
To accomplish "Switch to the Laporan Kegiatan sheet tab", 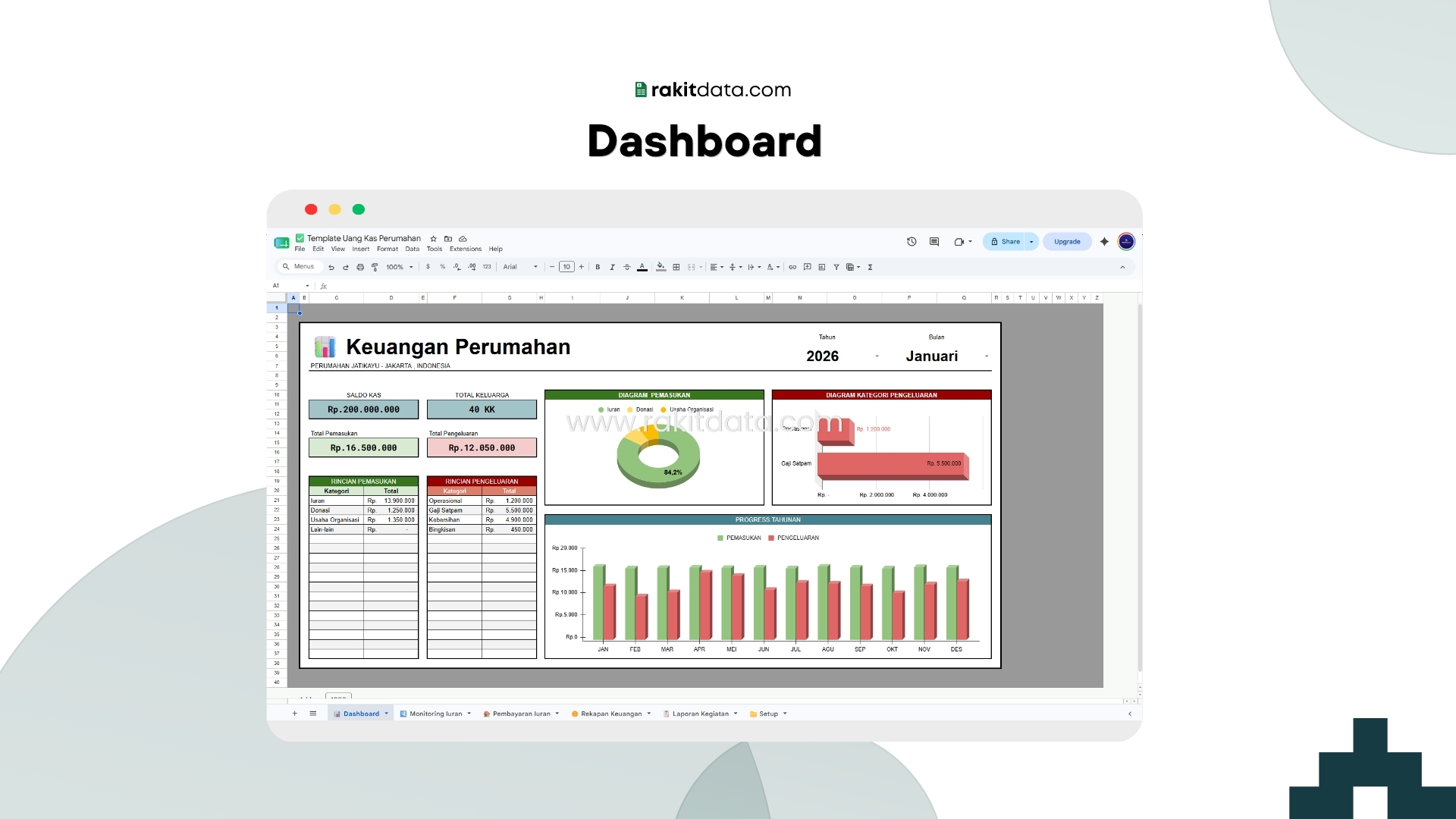I will click(701, 714).
